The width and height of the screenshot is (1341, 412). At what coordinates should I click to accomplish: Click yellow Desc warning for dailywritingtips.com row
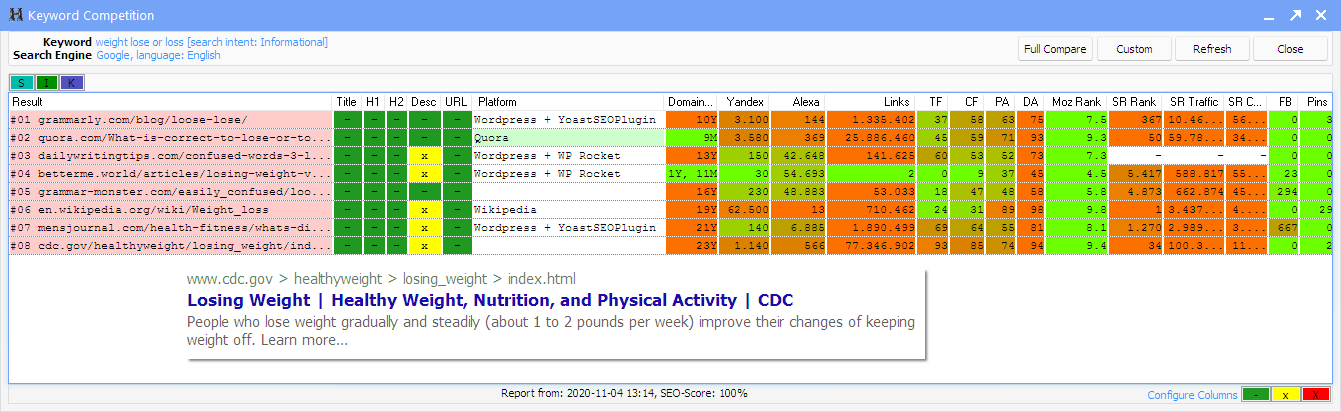pyautogui.click(x=424, y=155)
